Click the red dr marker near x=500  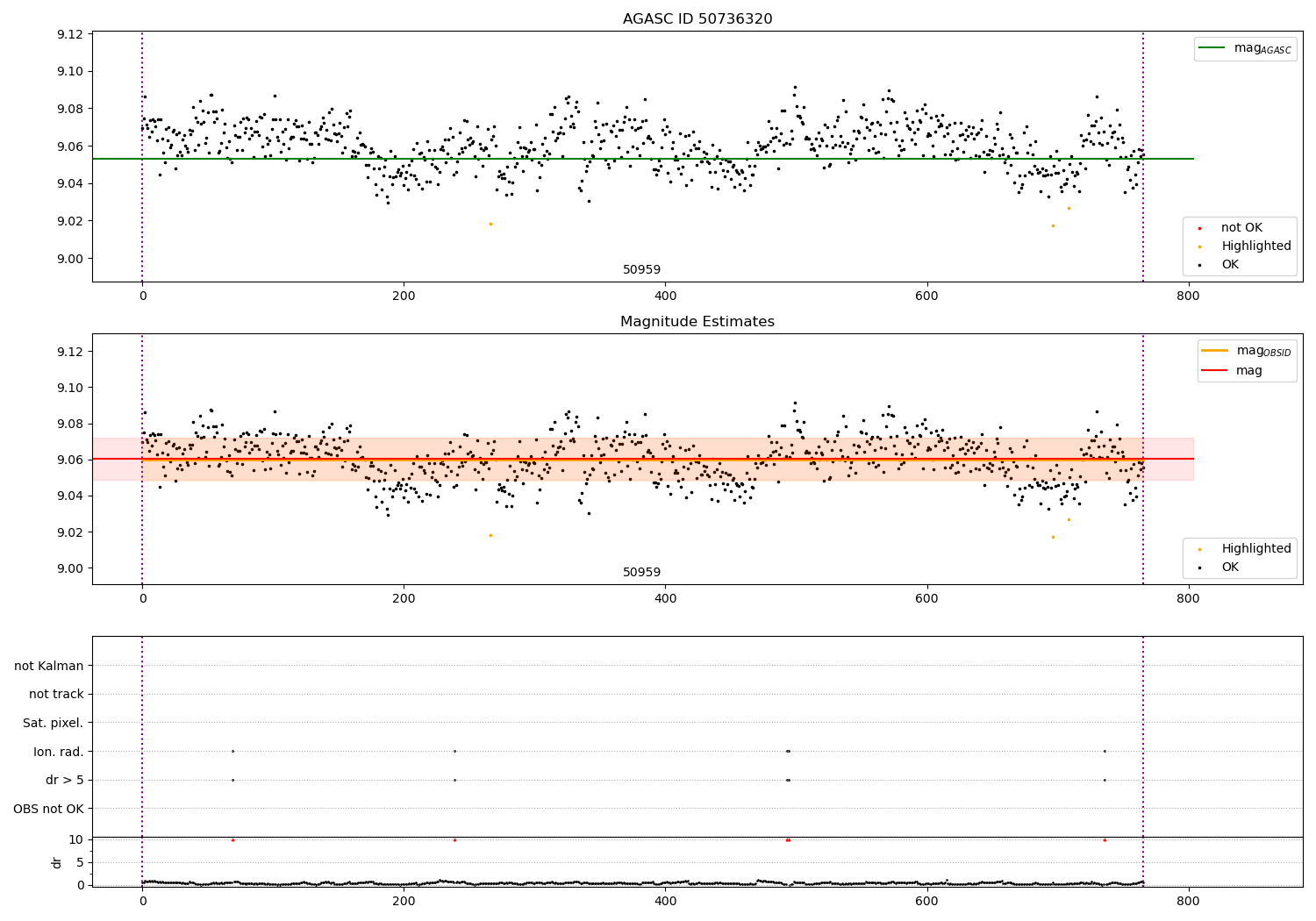(x=788, y=840)
